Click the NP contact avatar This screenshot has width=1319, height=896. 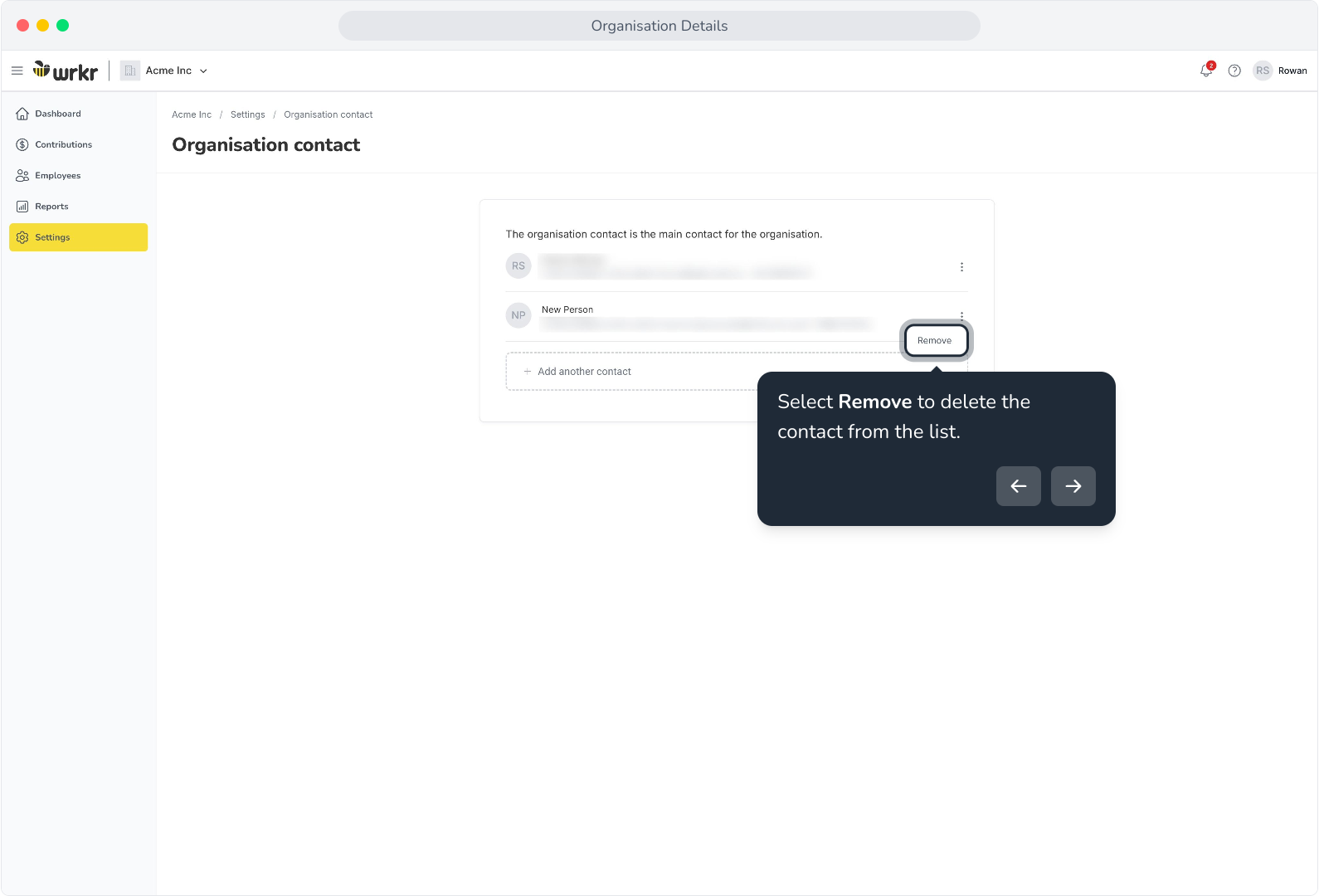pyautogui.click(x=518, y=315)
